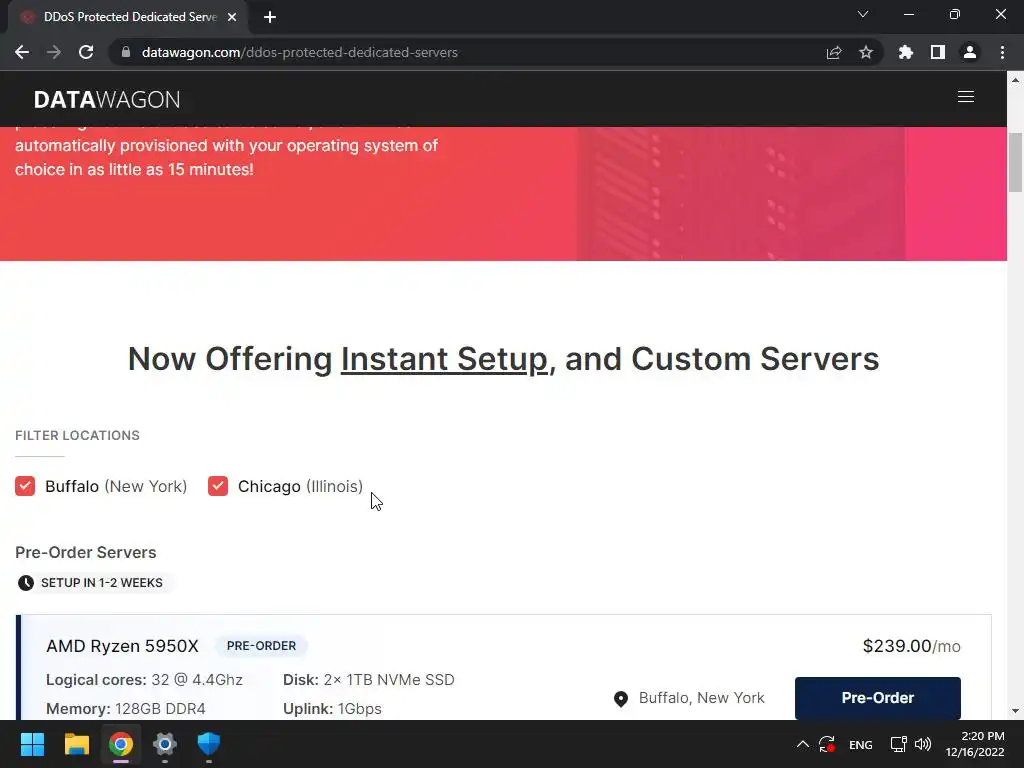
Task: Click the padlock site info icon
Action: click(x=126, y=52)
